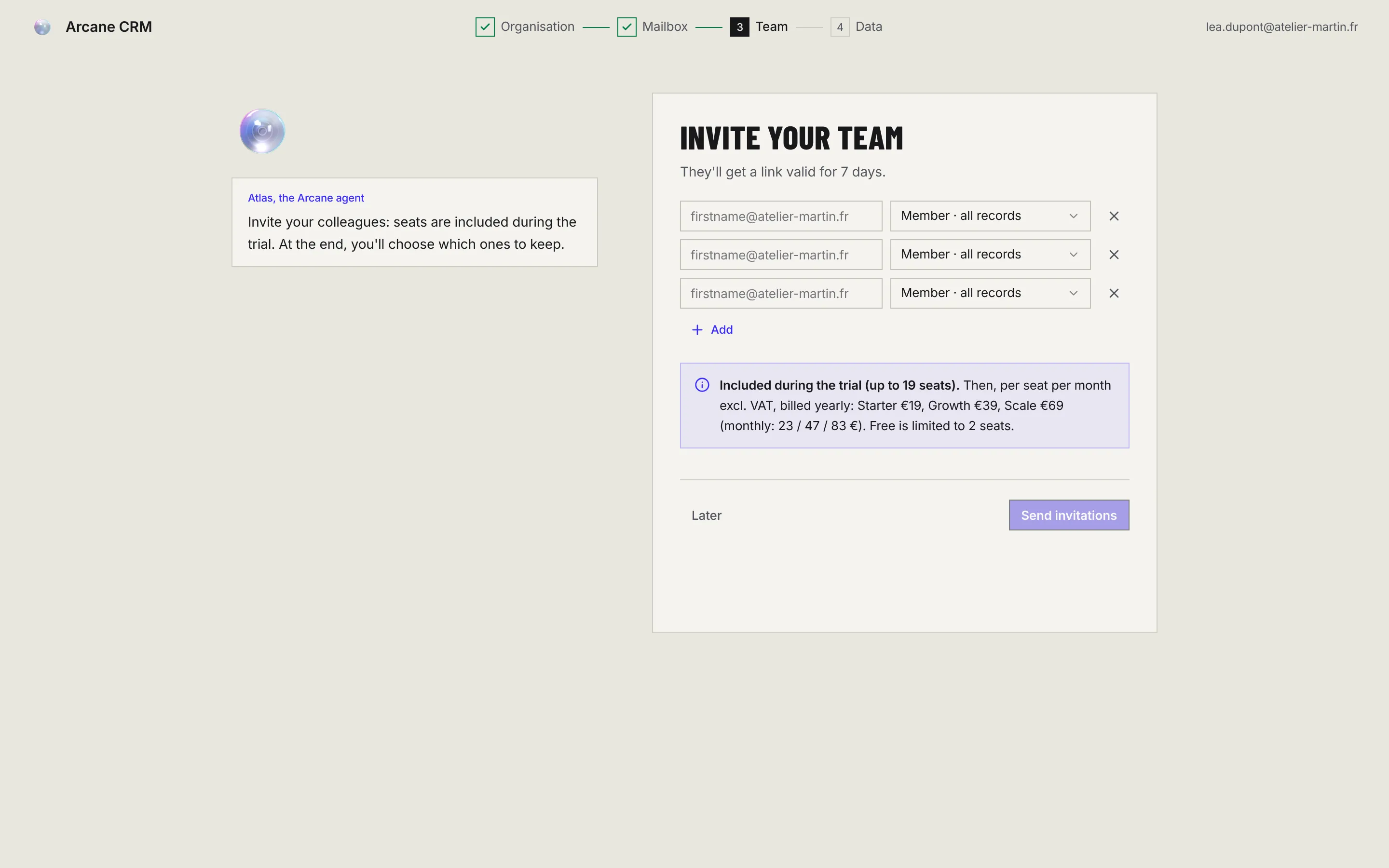Select the Team step label

pyautogui.click(x=771, y=27)
